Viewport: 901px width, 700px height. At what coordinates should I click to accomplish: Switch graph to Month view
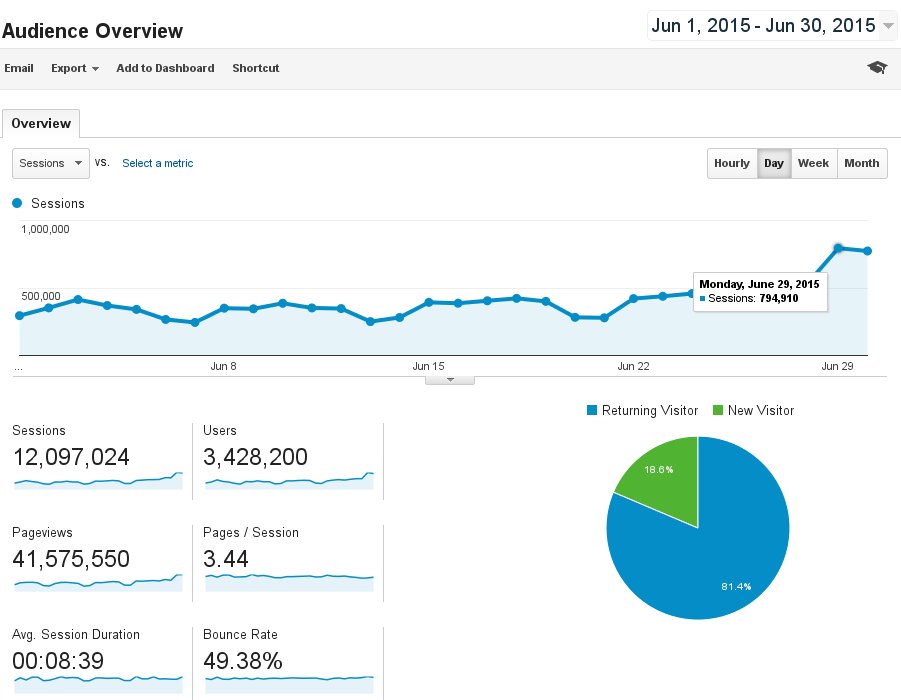click(862, 163)
